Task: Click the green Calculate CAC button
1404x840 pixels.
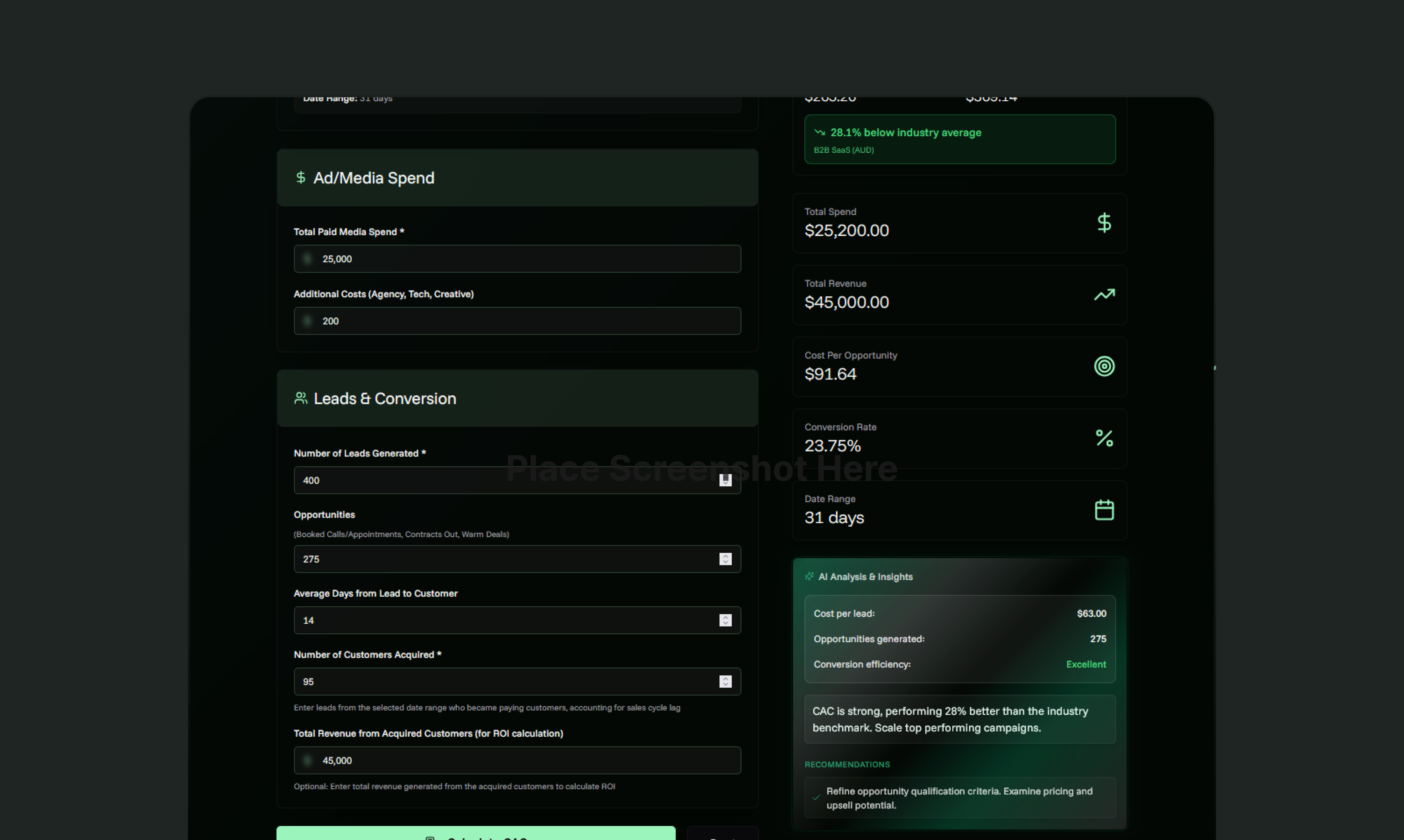Action: click(476, 833)
